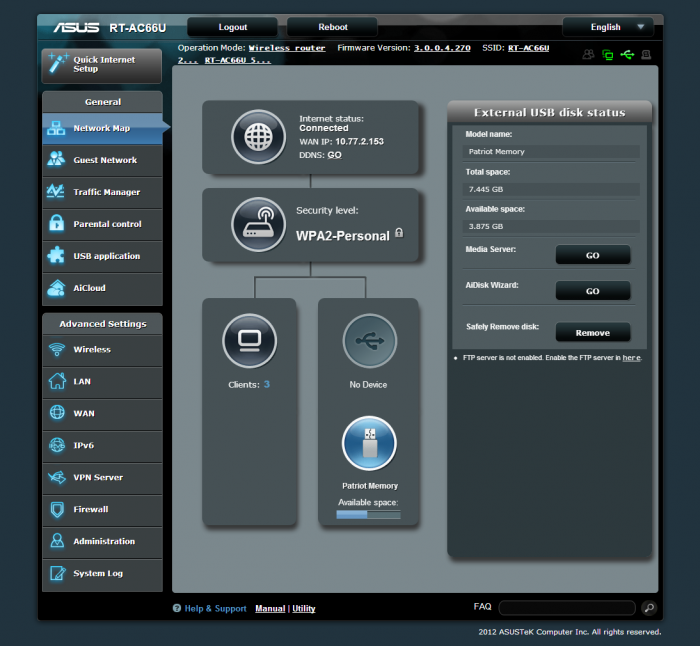Select the No Device USB icon
The height and width of the screenshot is (646, 700).
(369, 341)
